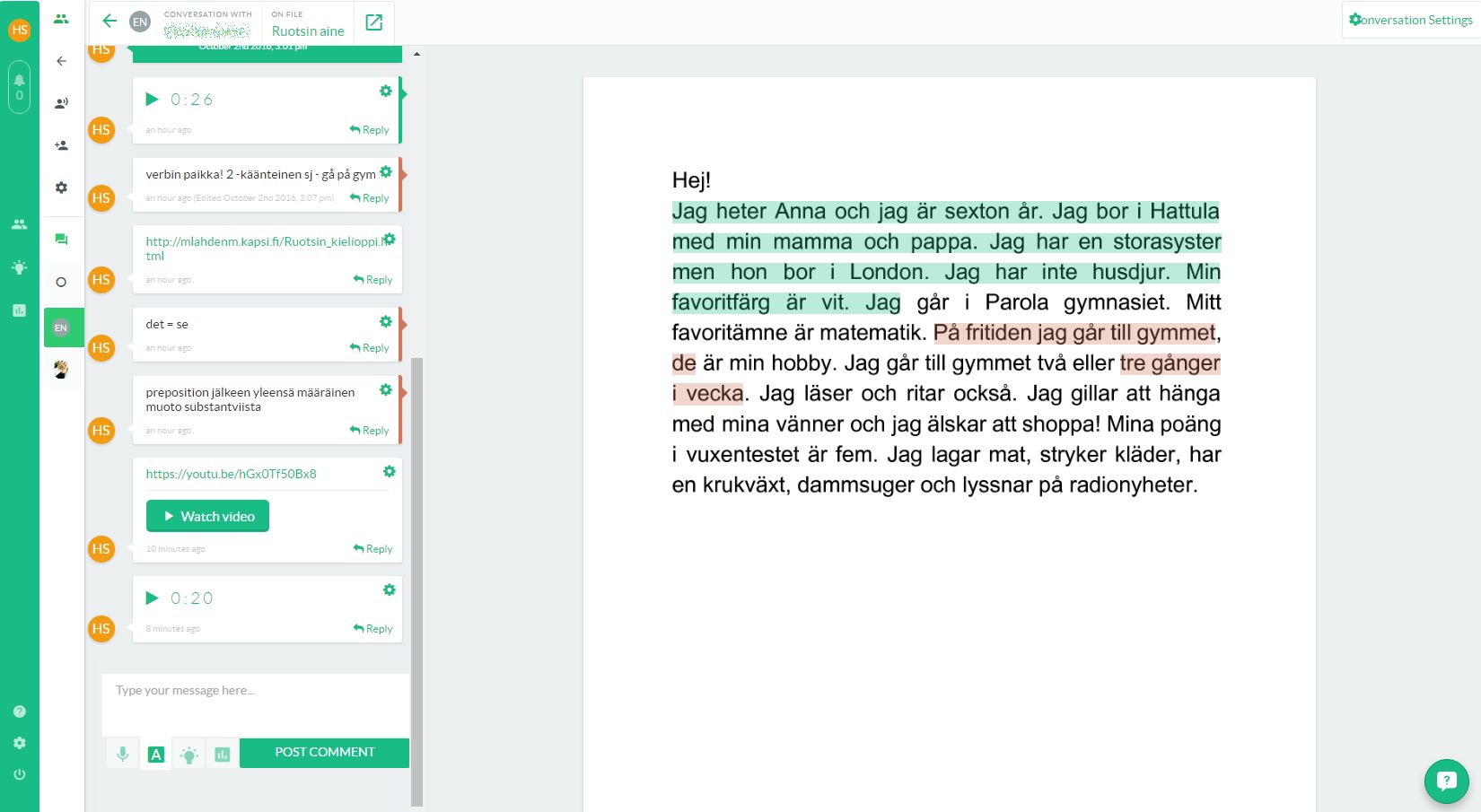The width and height of the screenshot is (1481, 812).
Task: Select the text comment 'A' mode toggle
Action: (156, 755)
